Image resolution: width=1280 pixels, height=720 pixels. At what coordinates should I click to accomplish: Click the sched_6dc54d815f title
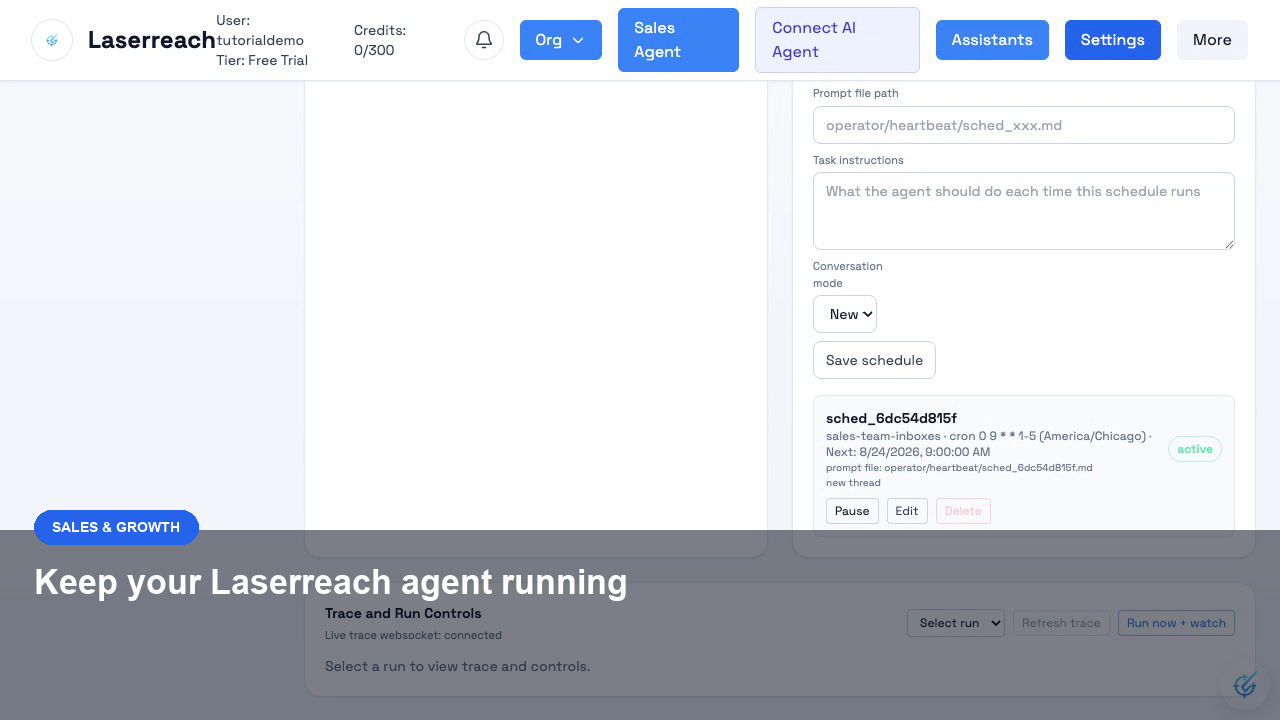(x=891, y=418)
